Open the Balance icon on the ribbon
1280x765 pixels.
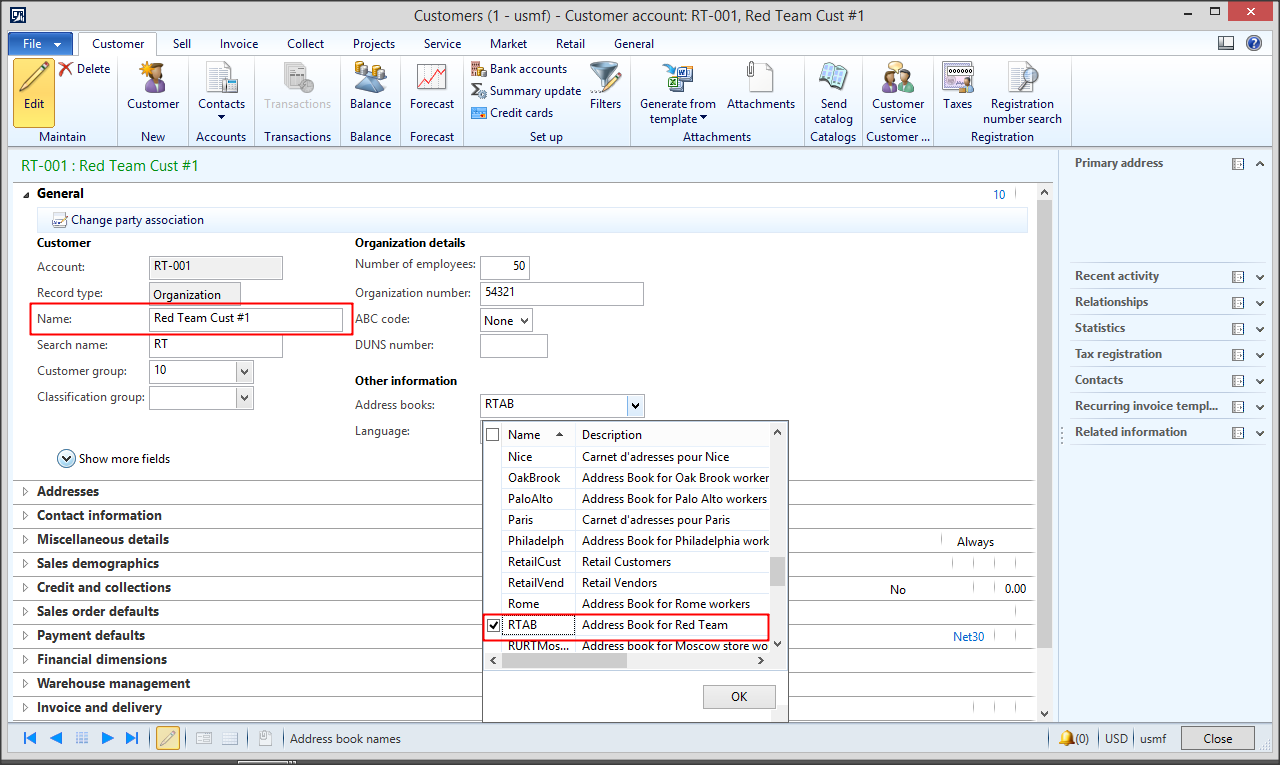click(370, 90)
